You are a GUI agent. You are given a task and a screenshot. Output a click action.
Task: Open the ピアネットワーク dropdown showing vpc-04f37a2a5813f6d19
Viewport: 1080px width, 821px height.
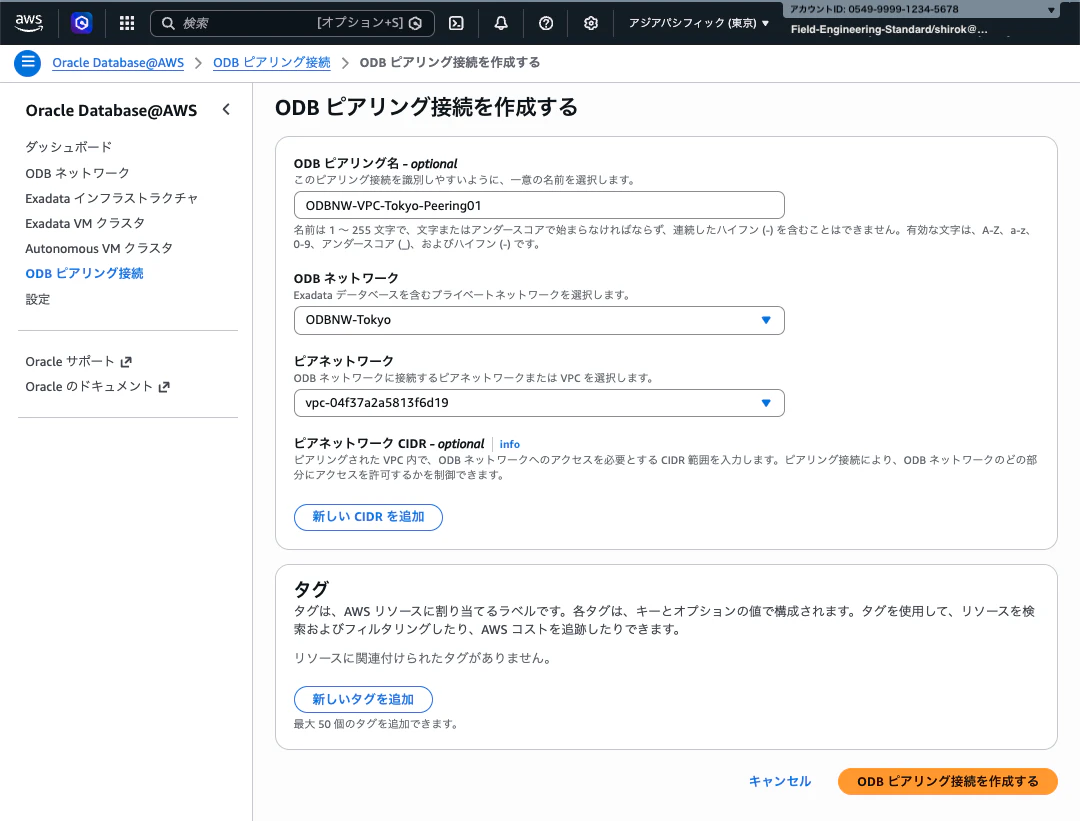click(539, 403)
